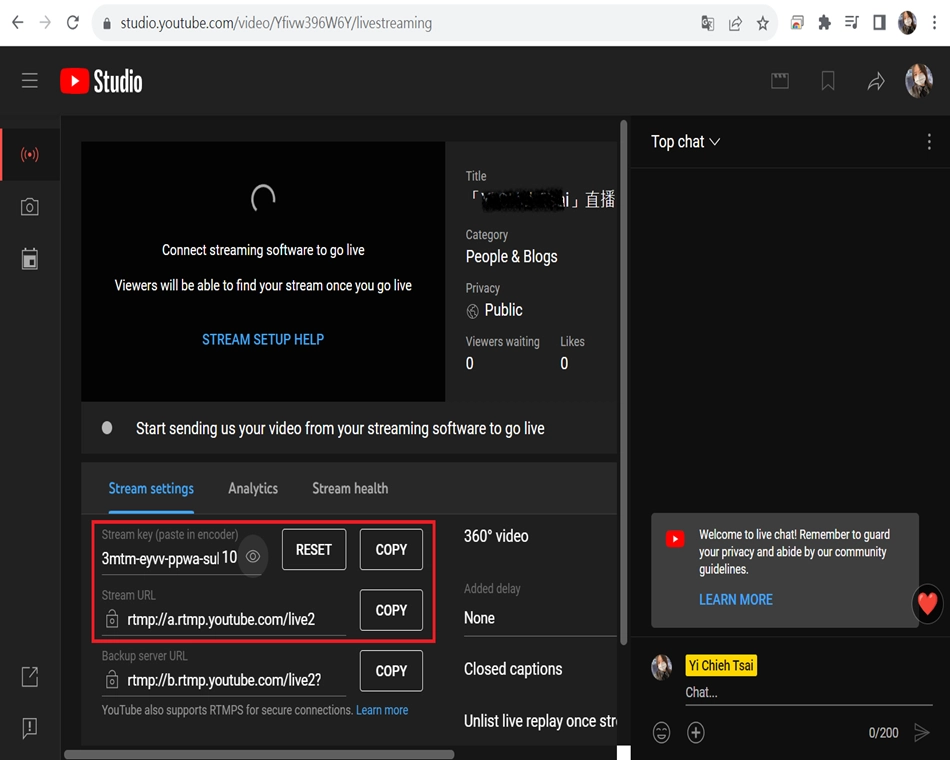Go back with the browser back arrow

pos(18,23)
